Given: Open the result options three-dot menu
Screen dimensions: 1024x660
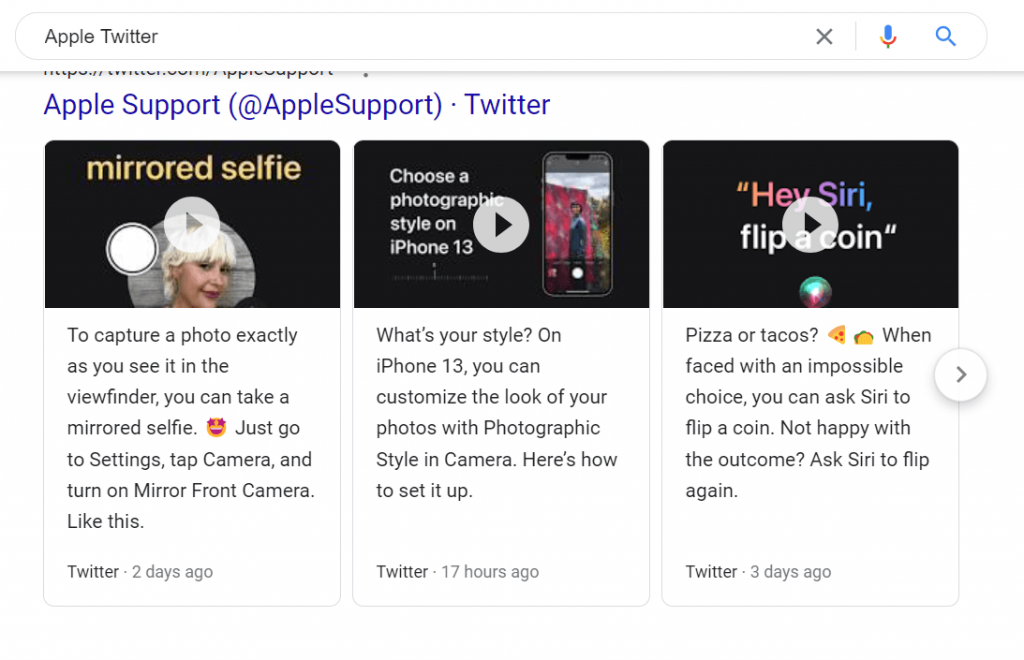Looking at the screenshot, I should coord(366,73).
